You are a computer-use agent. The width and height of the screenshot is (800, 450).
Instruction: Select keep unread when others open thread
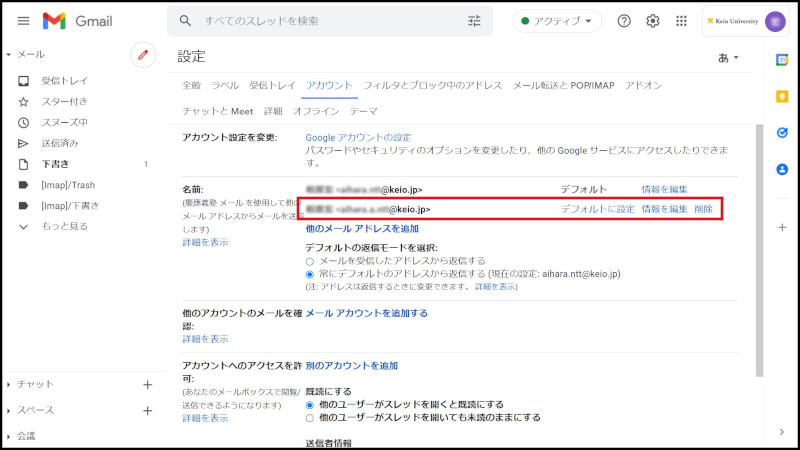[x=310, y=418]
